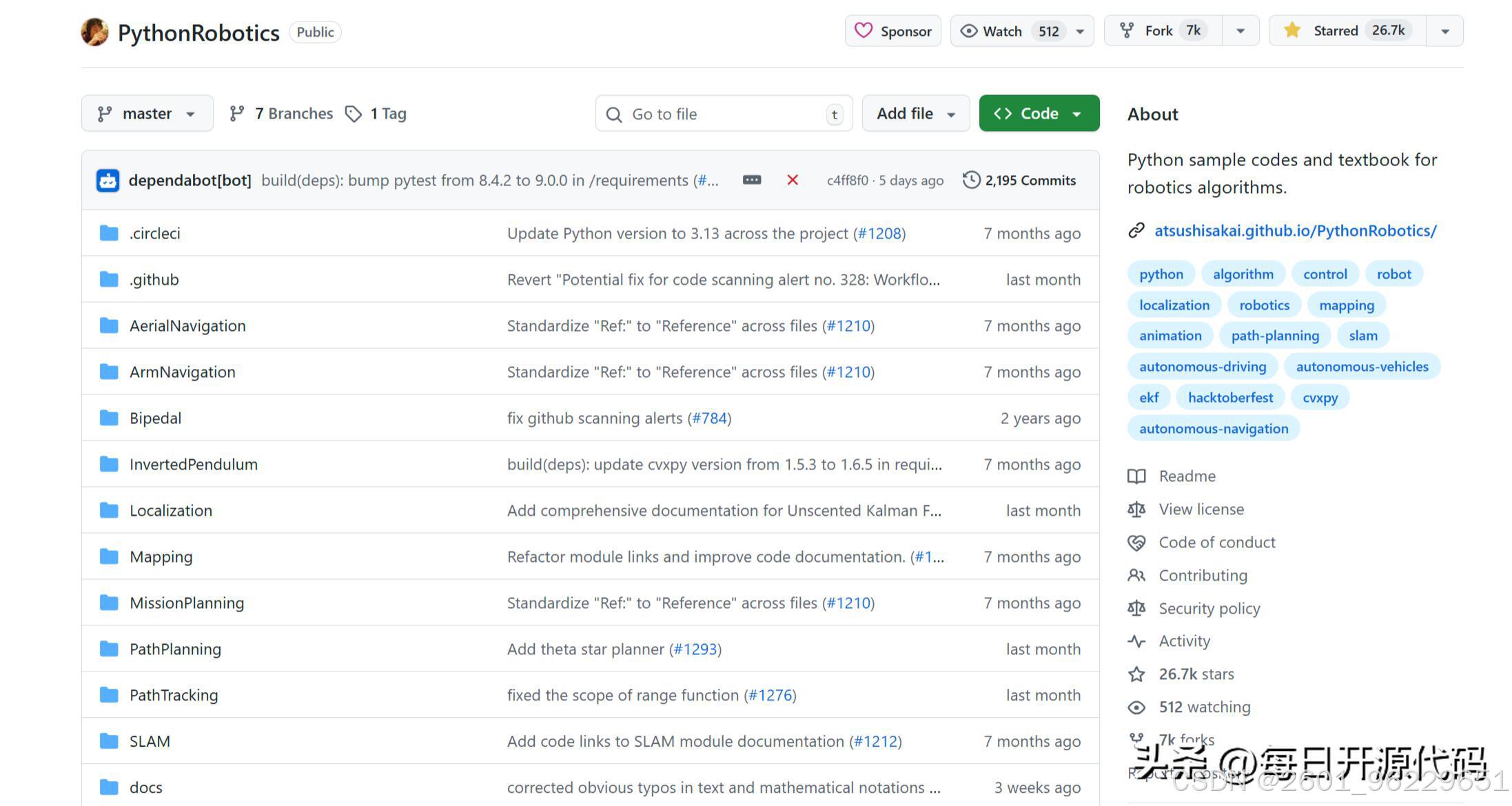
Task: Select the autonomous-driving topic tag
Action: [1203, 366]
